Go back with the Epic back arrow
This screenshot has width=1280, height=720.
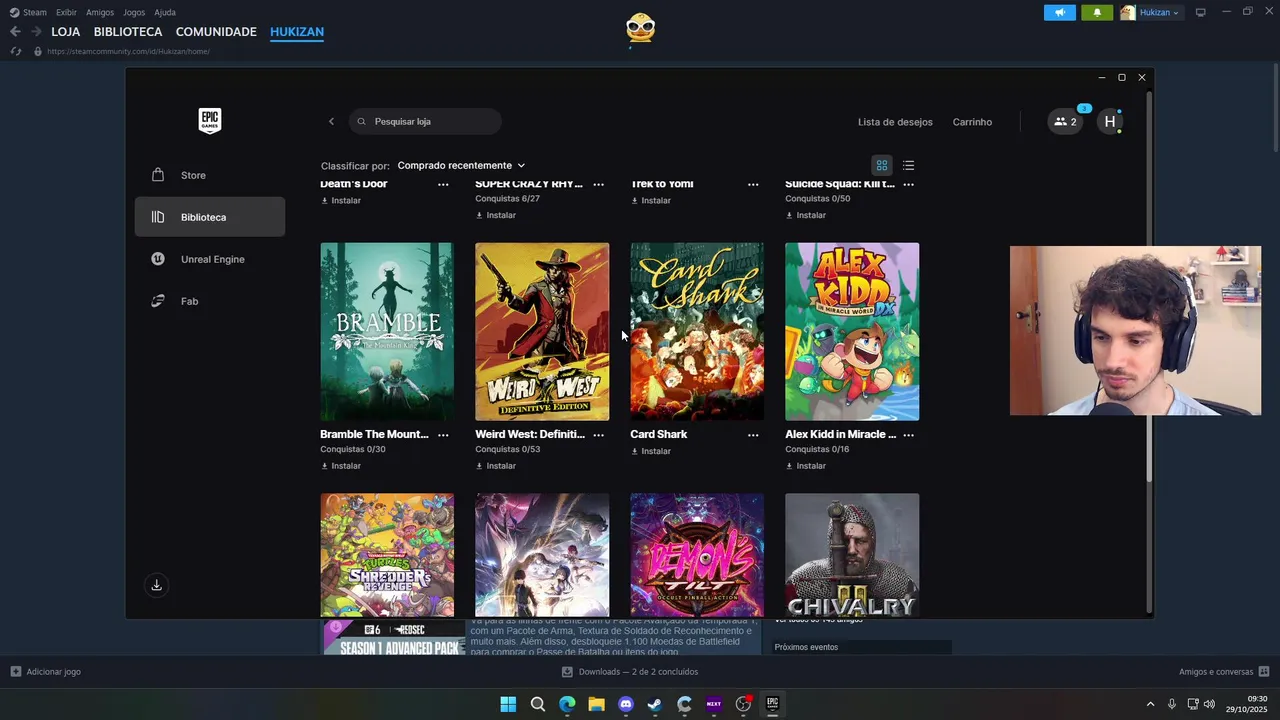331,122
